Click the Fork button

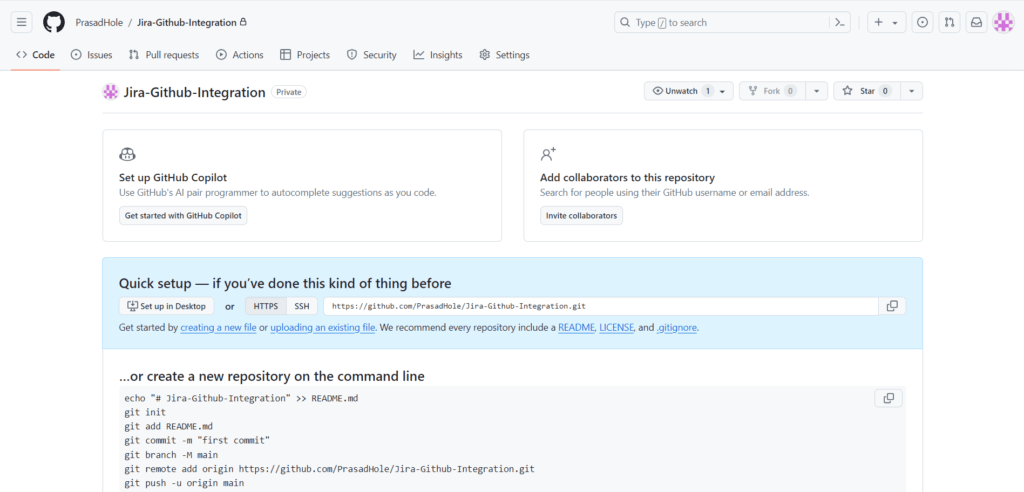click(x=772, y=91)
